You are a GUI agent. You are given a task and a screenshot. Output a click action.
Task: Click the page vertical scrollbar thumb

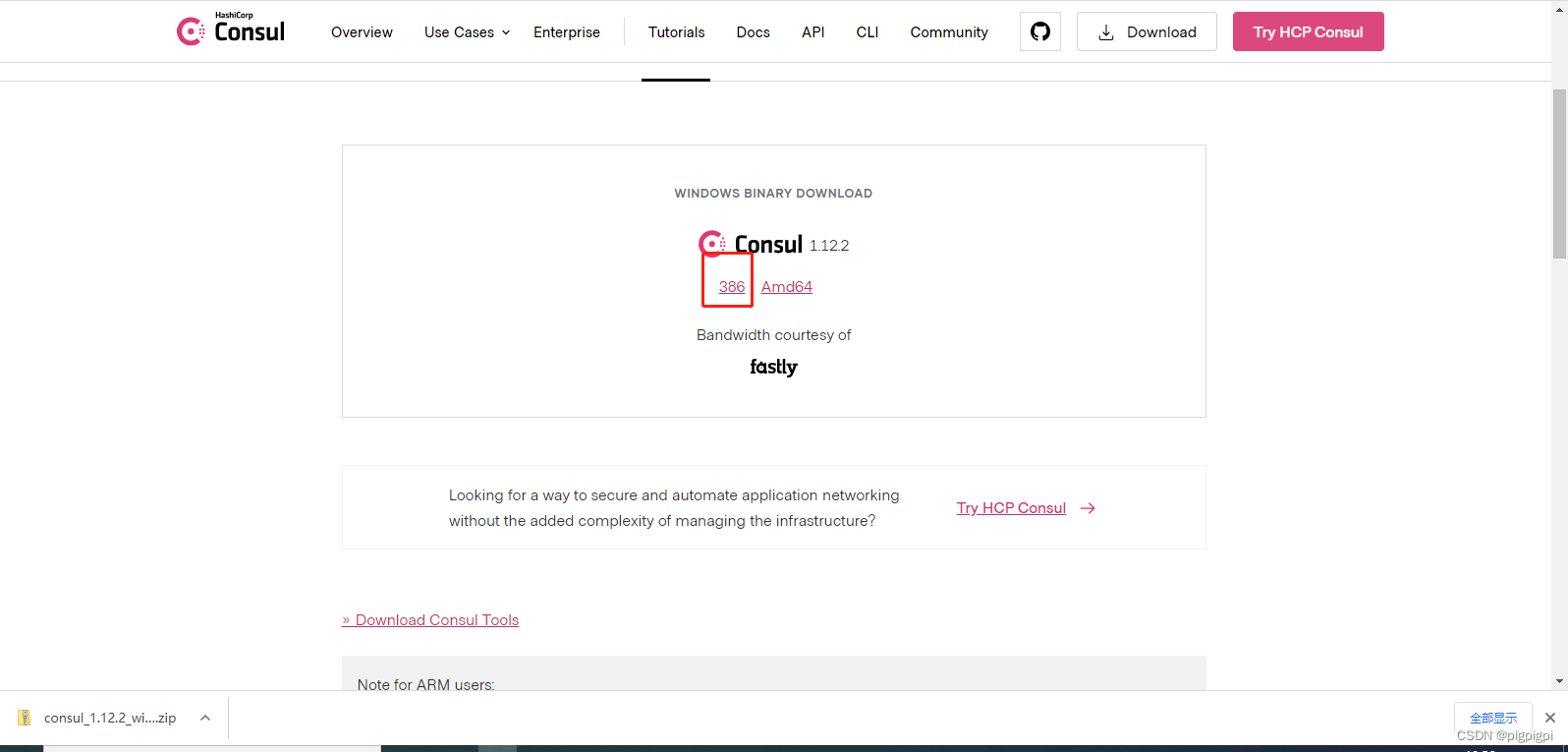coord(1559,173)
